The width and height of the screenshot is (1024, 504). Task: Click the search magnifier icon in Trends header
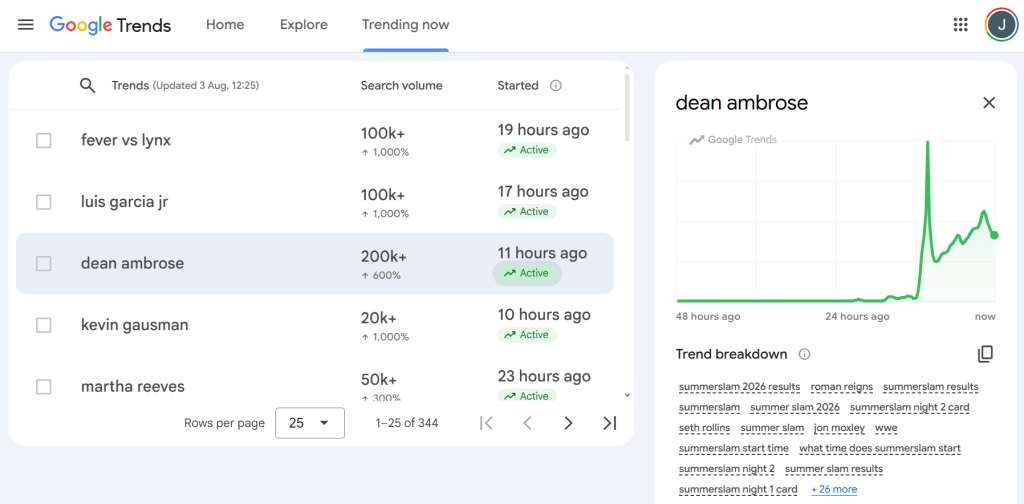pyautogui.click(x=88, y=86)
